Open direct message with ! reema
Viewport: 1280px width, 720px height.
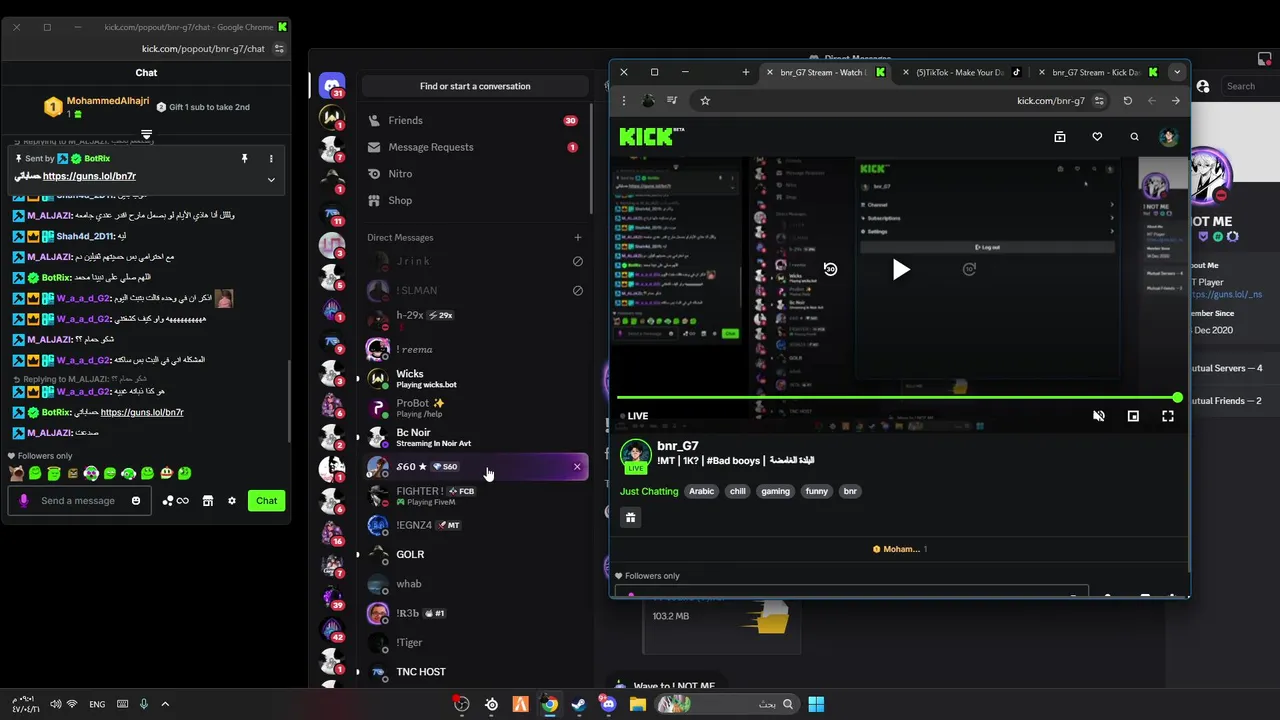pos(475,349)
